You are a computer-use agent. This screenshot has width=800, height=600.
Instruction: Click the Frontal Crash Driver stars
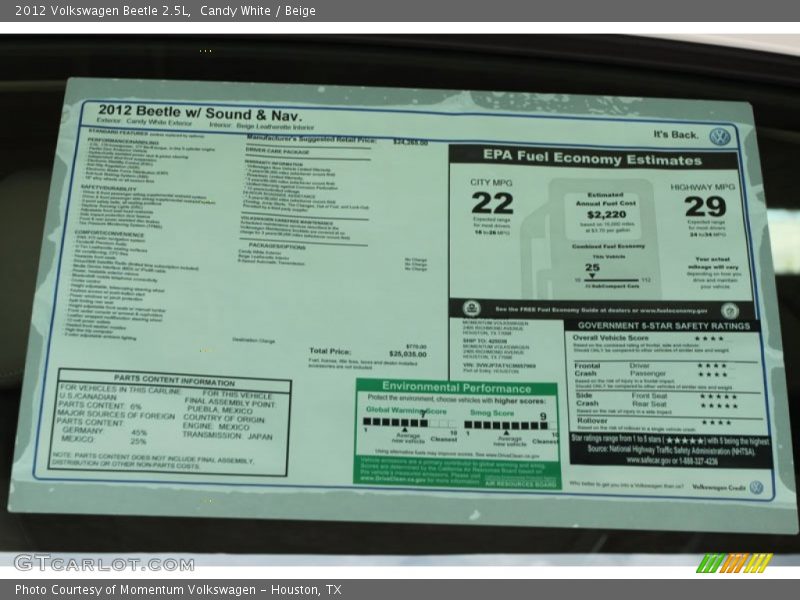click(x=712, y=366)
